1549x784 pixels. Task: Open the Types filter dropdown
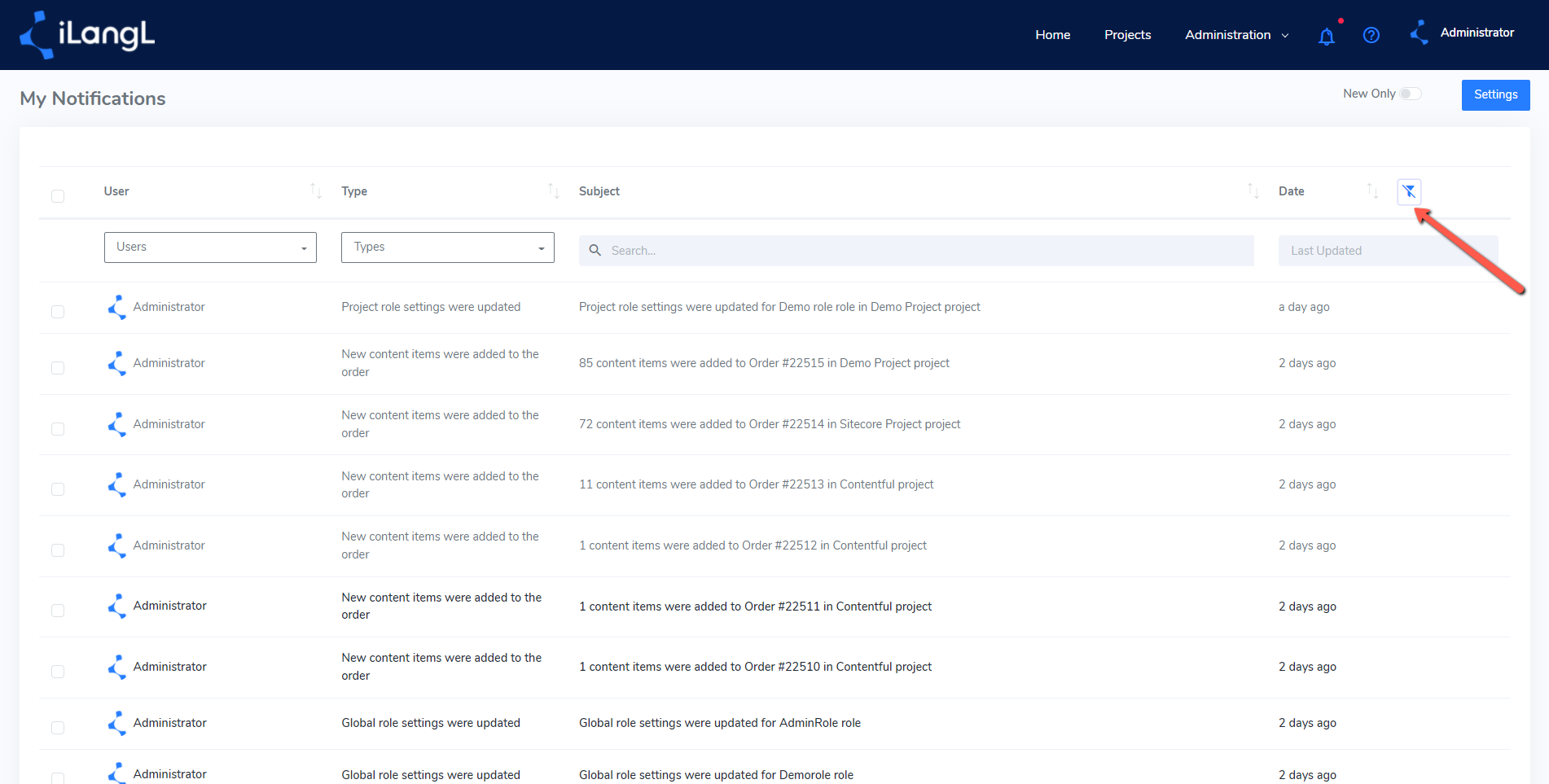pos(448,247)
